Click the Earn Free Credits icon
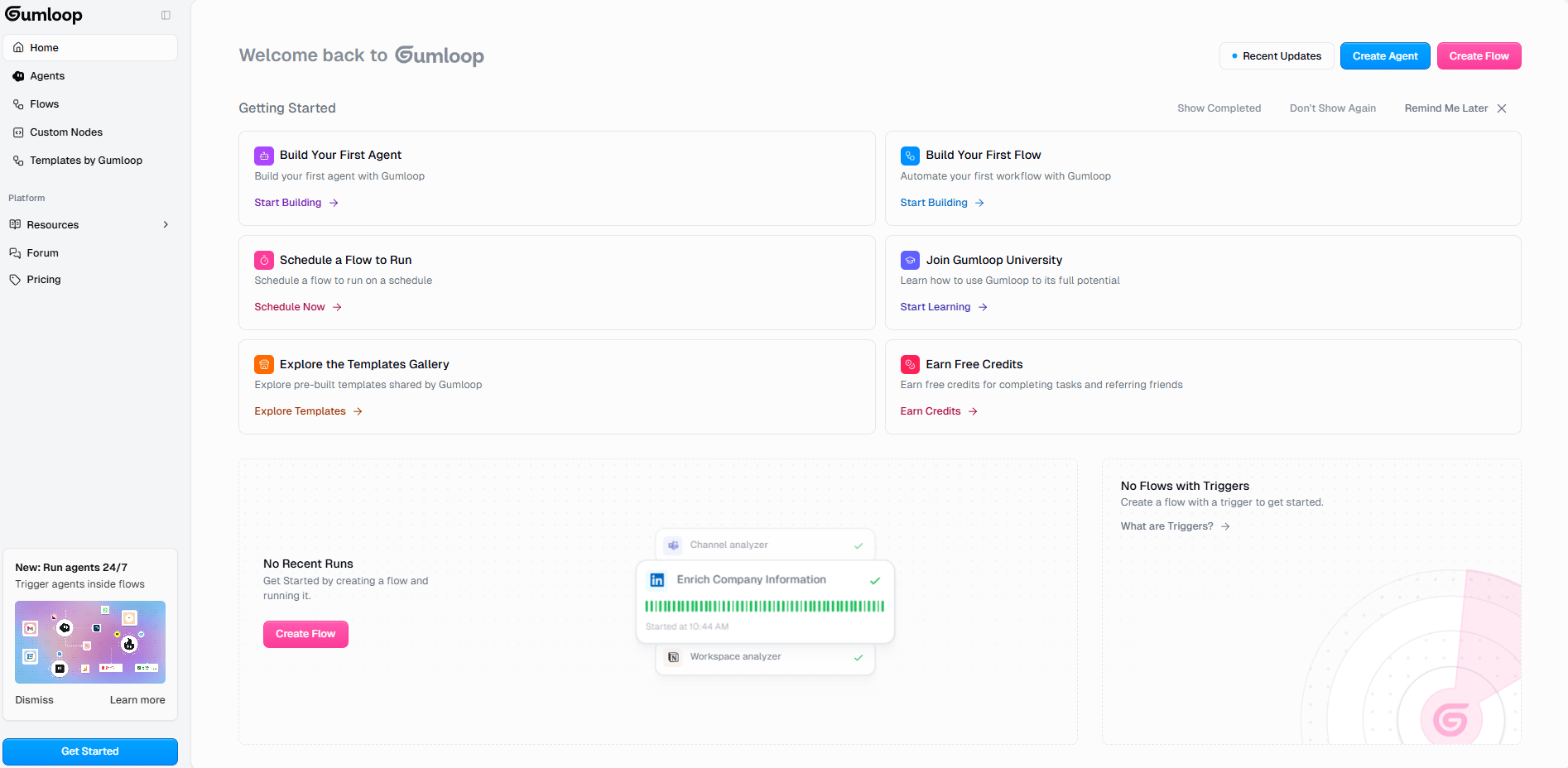 pyautogui.click(x=910, y=364)
